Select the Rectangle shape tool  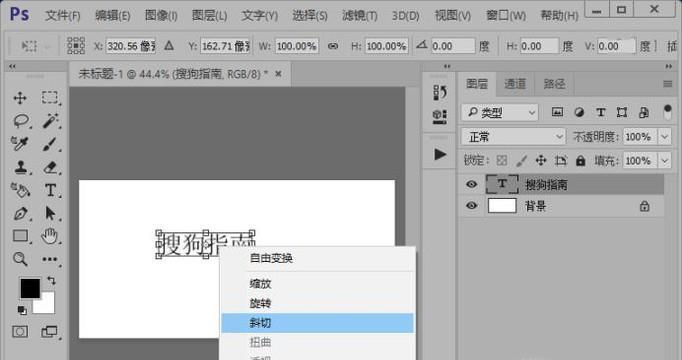(x=20, y=236)
